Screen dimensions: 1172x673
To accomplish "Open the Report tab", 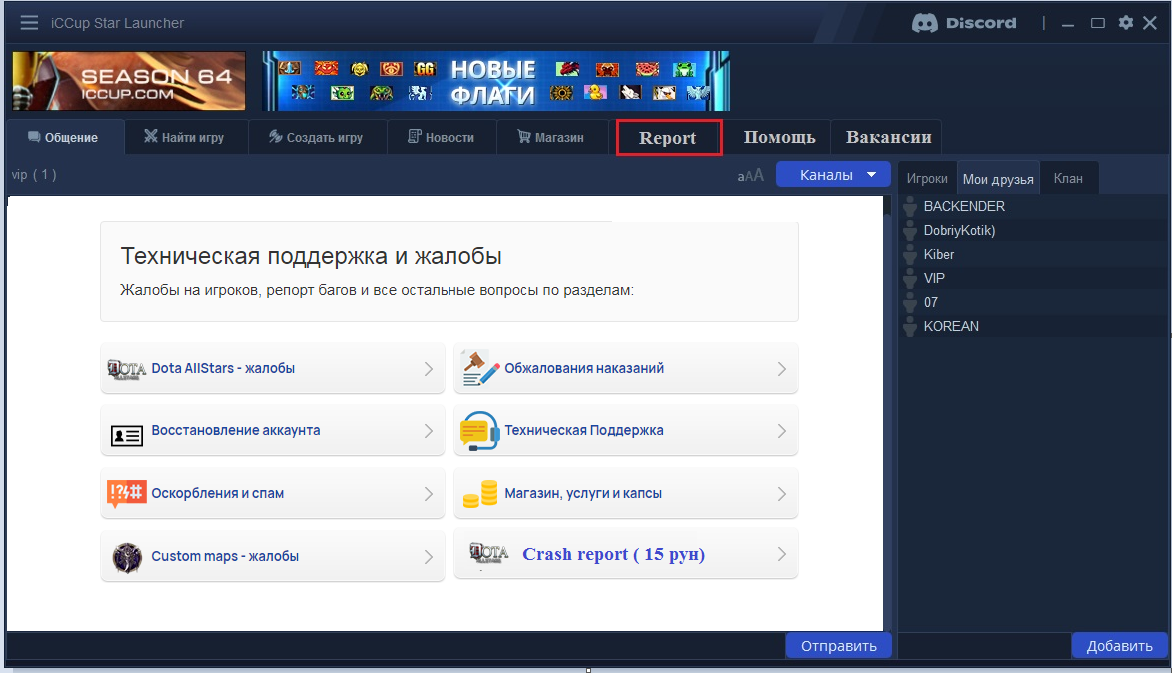I will coord(669,138).
